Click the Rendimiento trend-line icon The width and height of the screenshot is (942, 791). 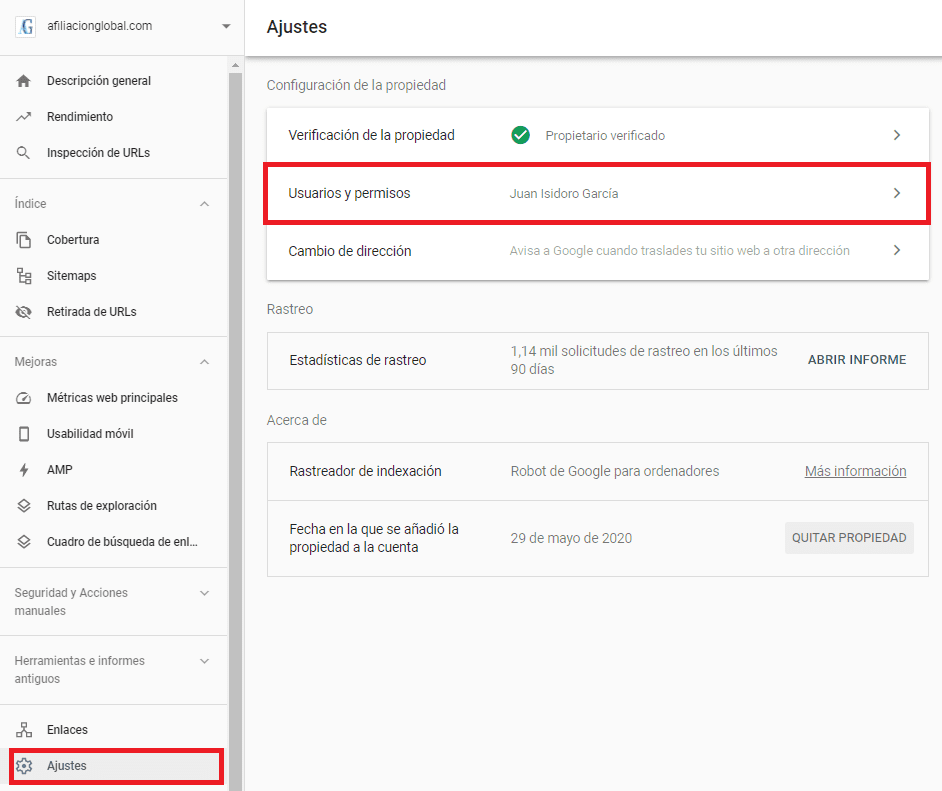tap(23, 117)
